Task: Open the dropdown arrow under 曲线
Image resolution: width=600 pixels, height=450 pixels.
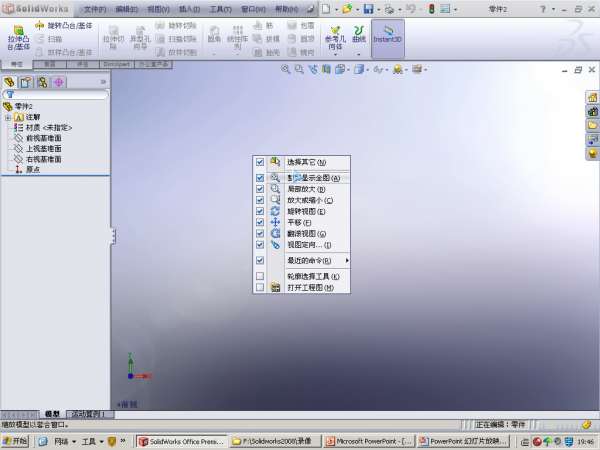Action: coord(359,54)
